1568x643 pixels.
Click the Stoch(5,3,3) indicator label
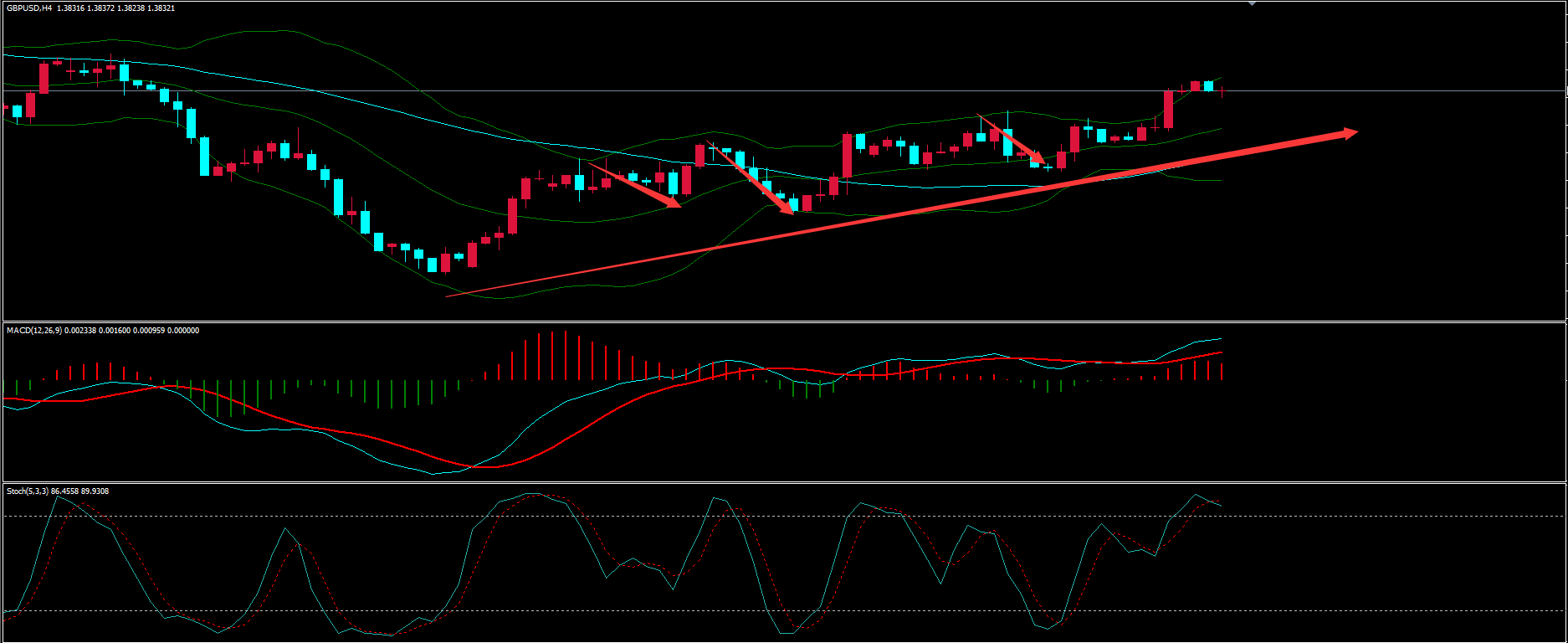point(33,491)
